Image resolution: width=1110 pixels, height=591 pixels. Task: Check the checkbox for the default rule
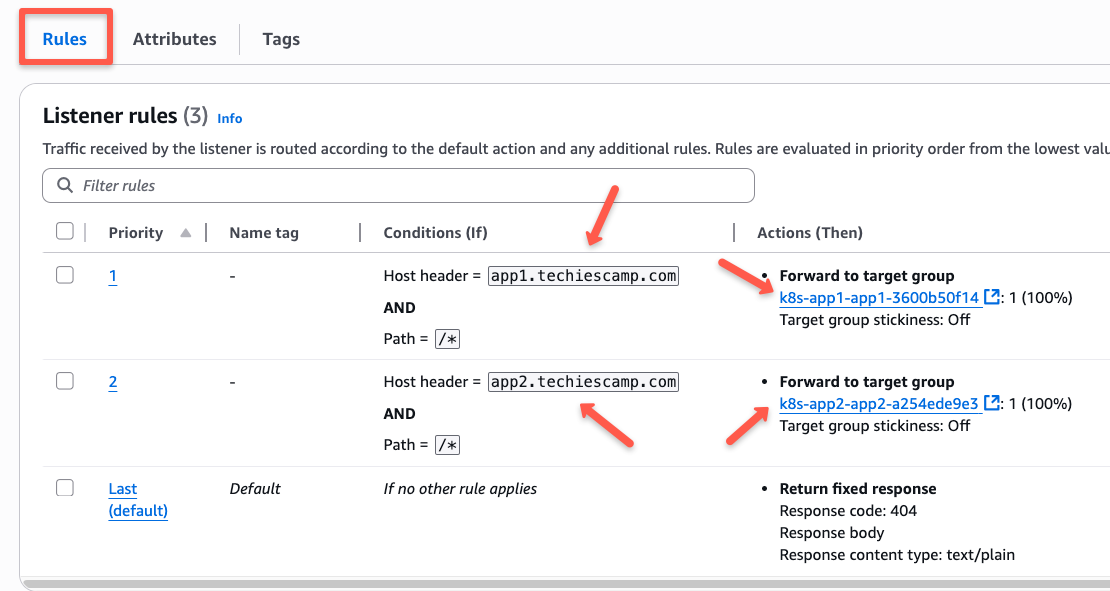pos(65,487)
